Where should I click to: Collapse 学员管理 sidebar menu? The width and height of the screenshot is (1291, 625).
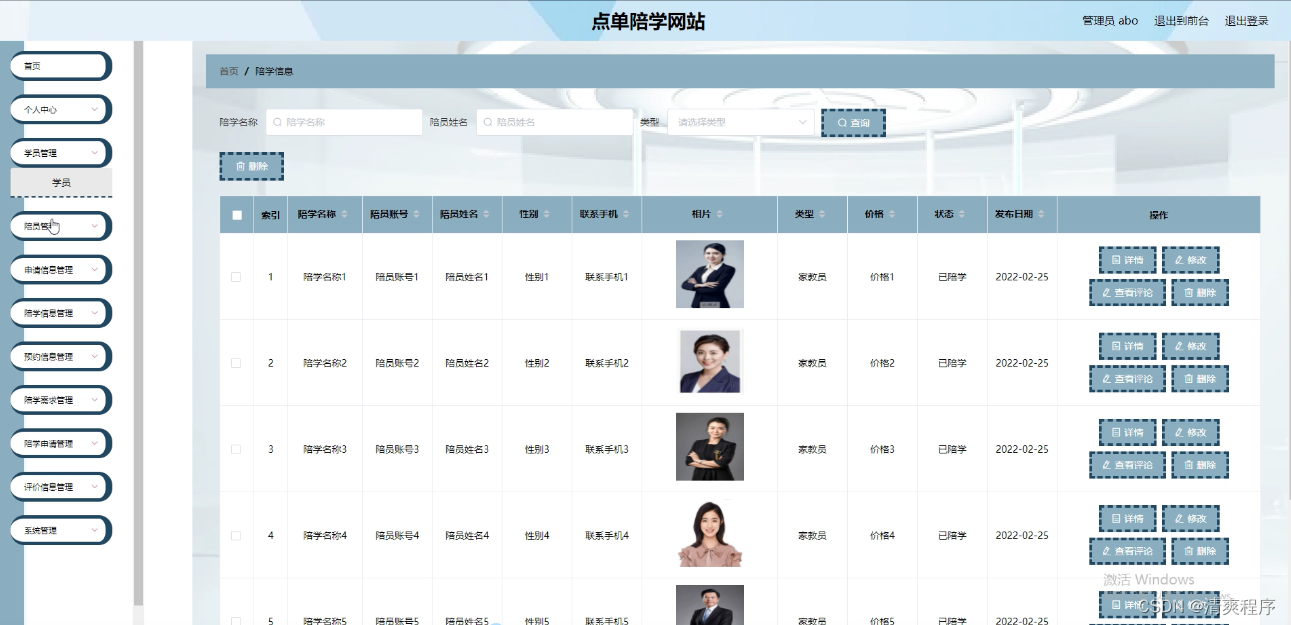(61, 153)
